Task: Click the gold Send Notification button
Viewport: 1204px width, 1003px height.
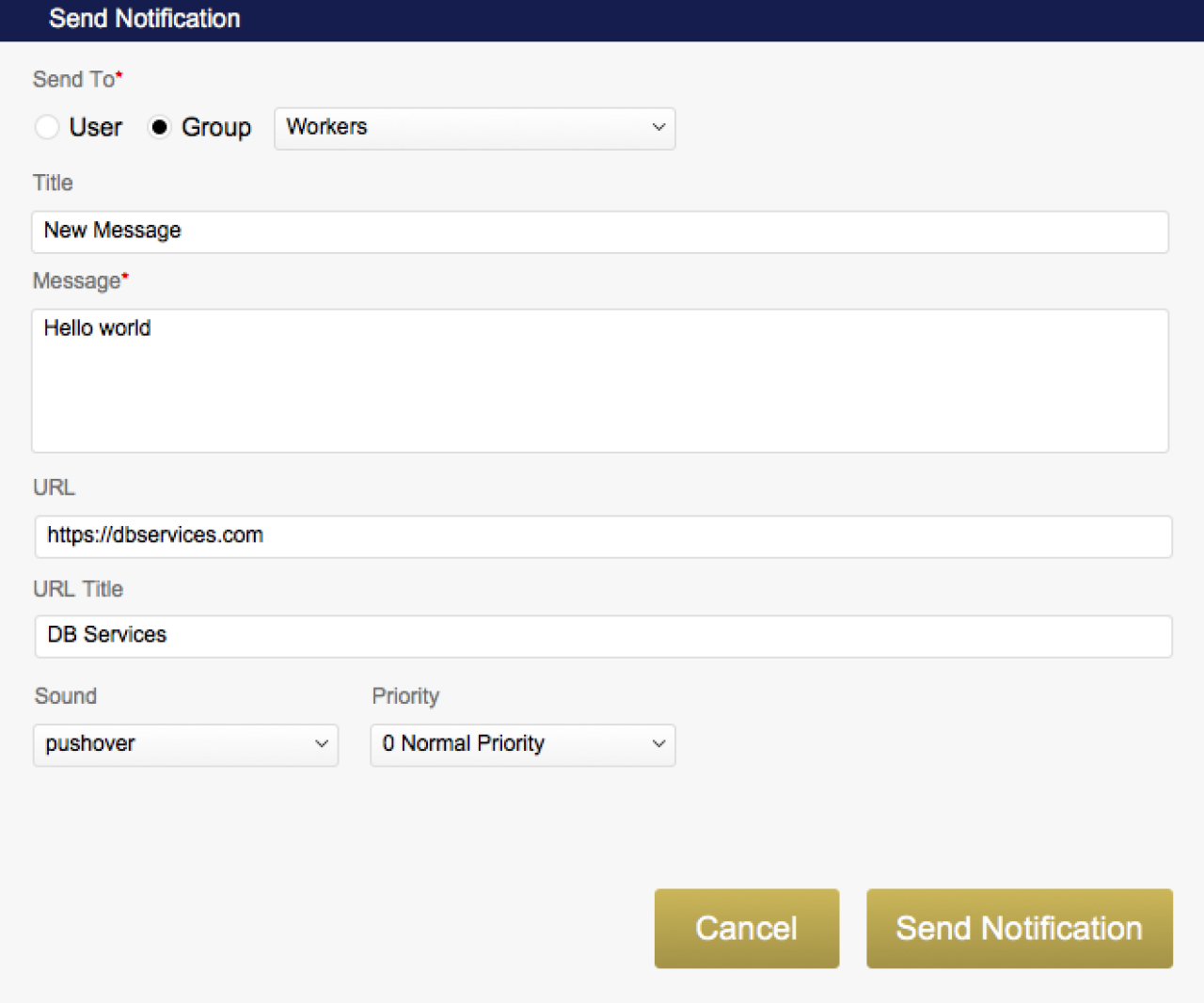Action: point(1020,929)
